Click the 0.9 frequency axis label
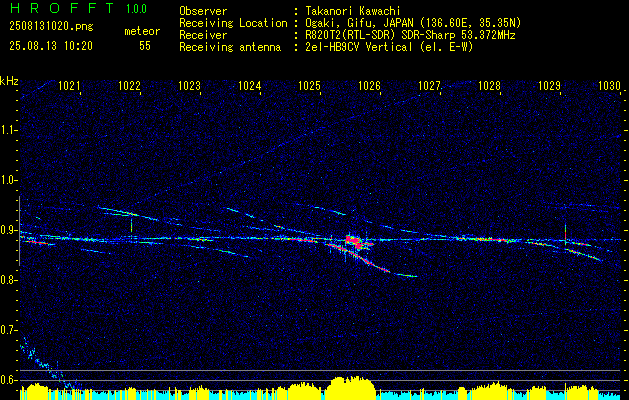The image size is (629, 400). point(8,230)
